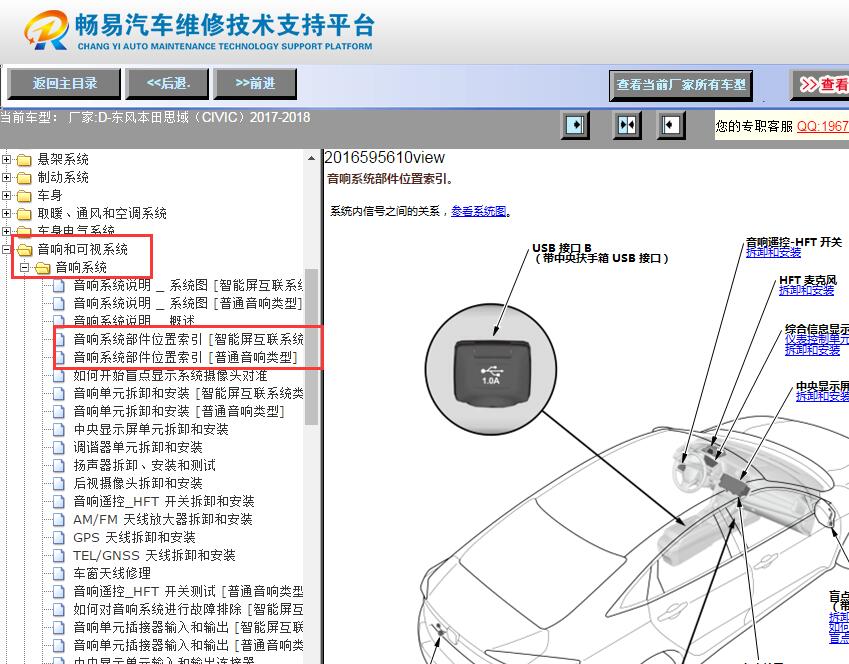849x664 pixels.
Task: Select 音响系统部件位置索引 [普通音响类型] item
Action: point(185,357)
